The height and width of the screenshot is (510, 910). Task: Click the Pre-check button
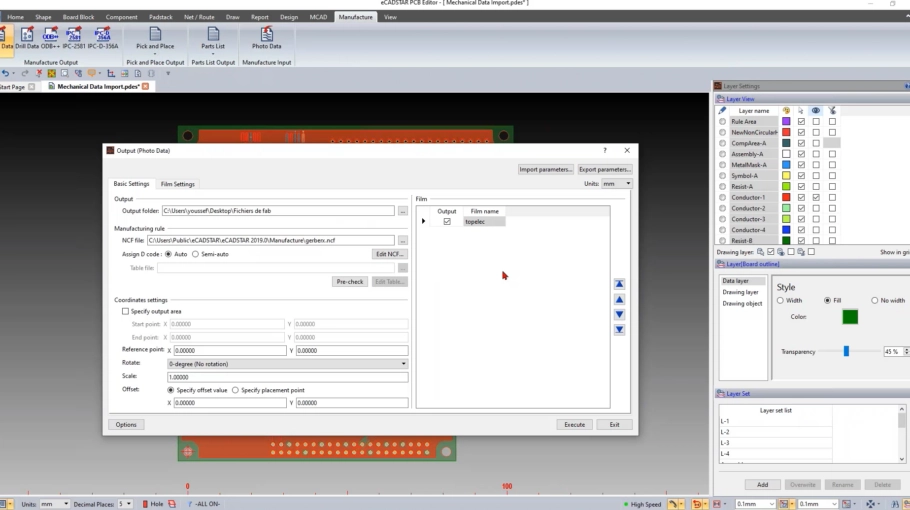pos(349,281)
